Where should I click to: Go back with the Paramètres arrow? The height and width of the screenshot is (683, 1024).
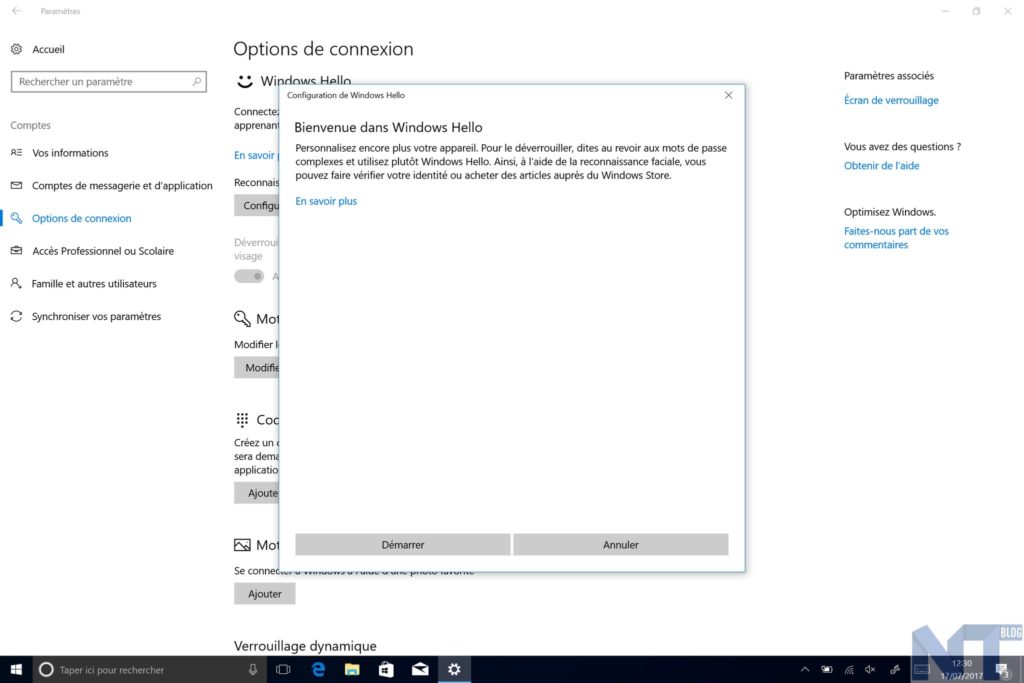click(16, 11)
